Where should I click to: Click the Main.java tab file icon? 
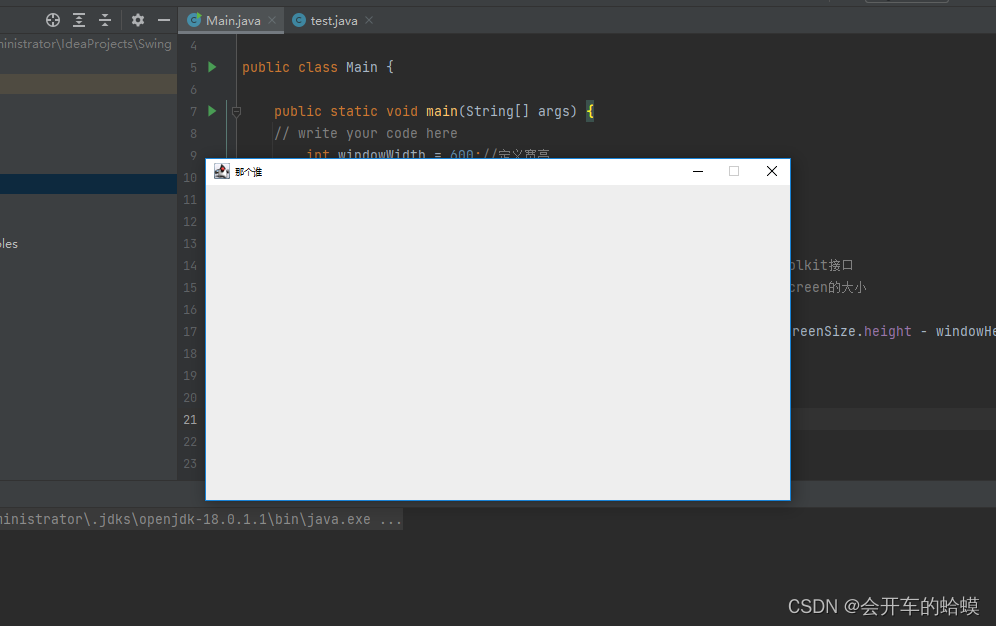point(194,20)
